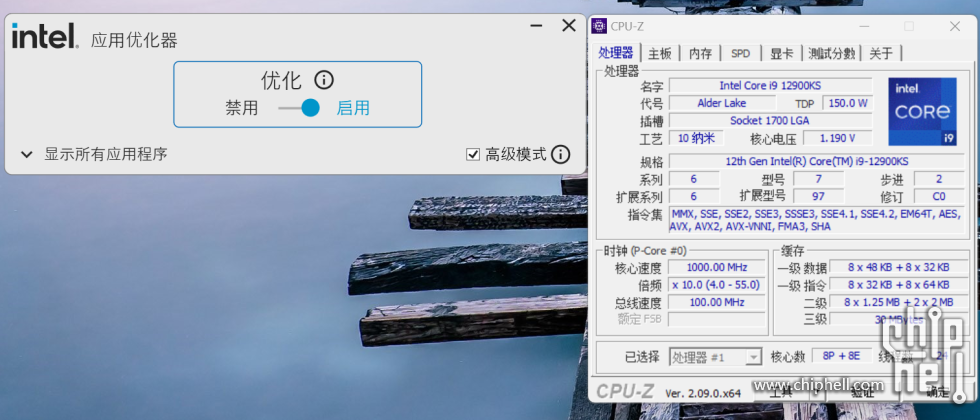This screenshot has height=420, width=980.
Task: Click the multiplier x 10.0 (4.0 - 55.0) value
Action: tap(717, 285)
